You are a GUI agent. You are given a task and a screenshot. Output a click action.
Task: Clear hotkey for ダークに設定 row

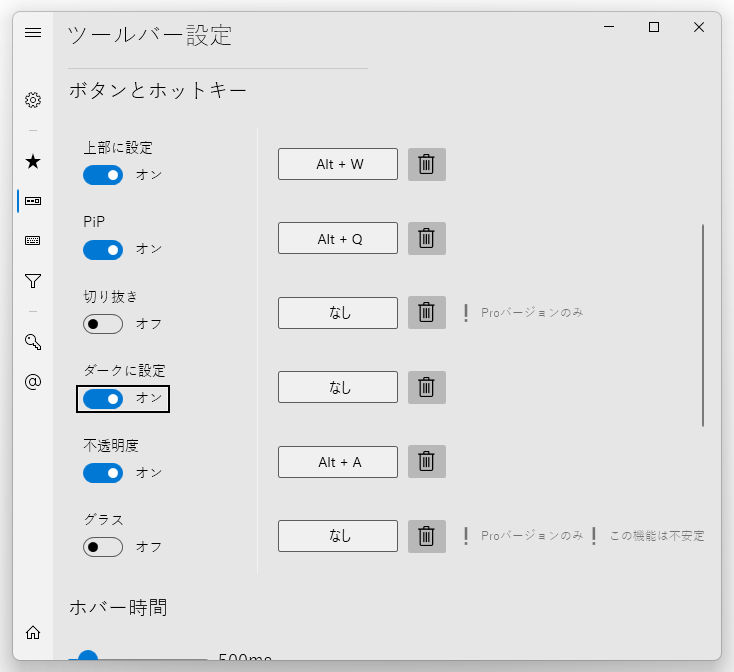426,387
